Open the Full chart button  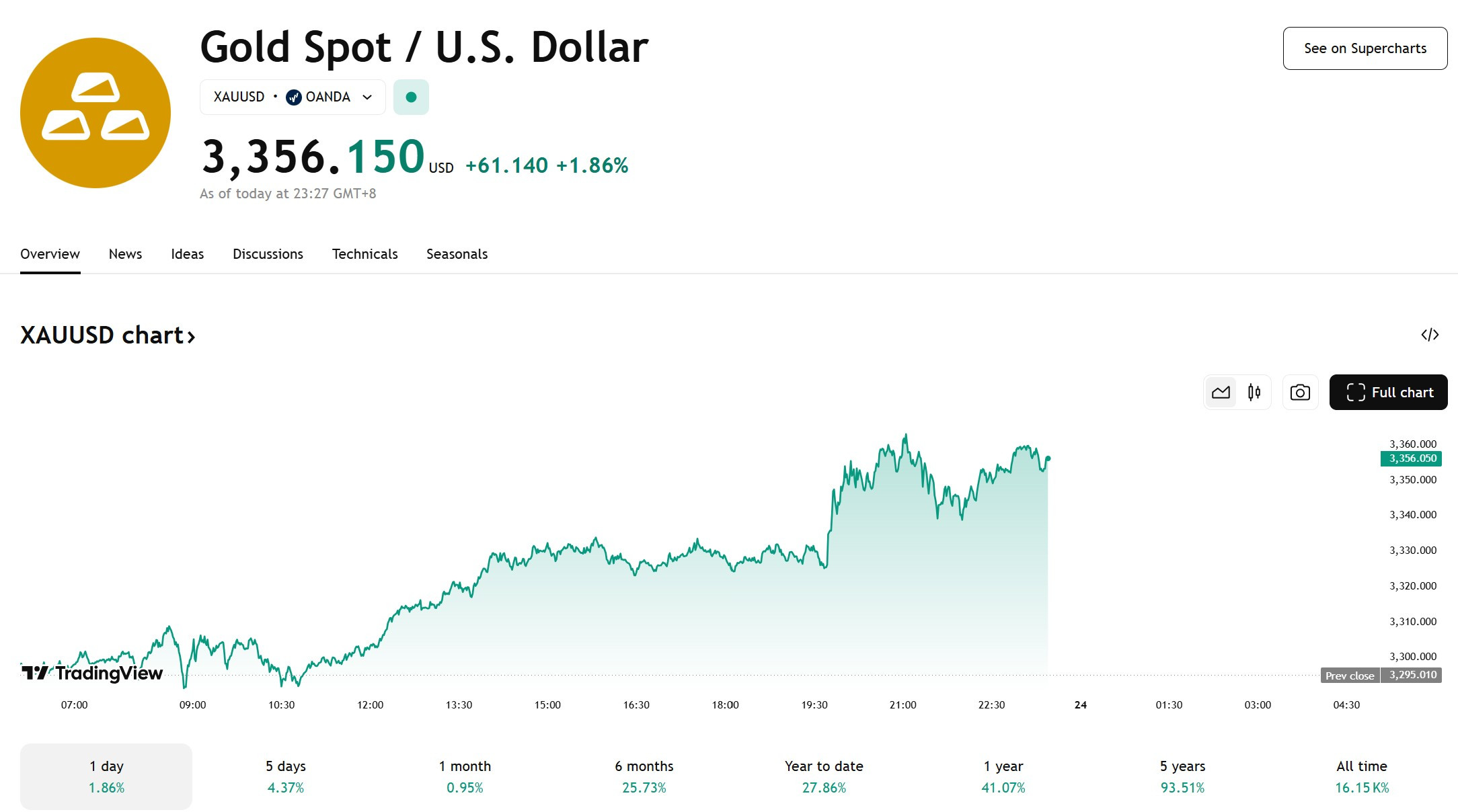tap(1389, 393)
